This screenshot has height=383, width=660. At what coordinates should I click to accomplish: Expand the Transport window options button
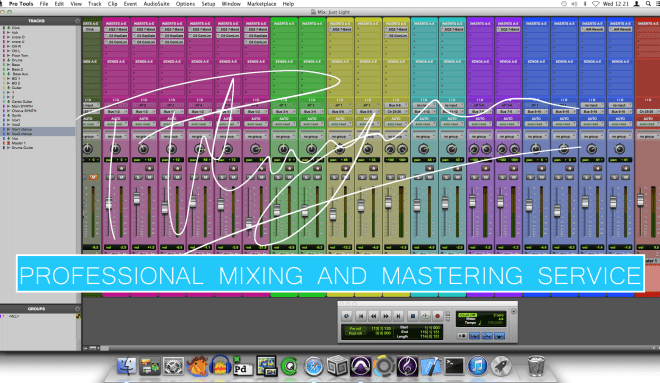pos(514,311)
